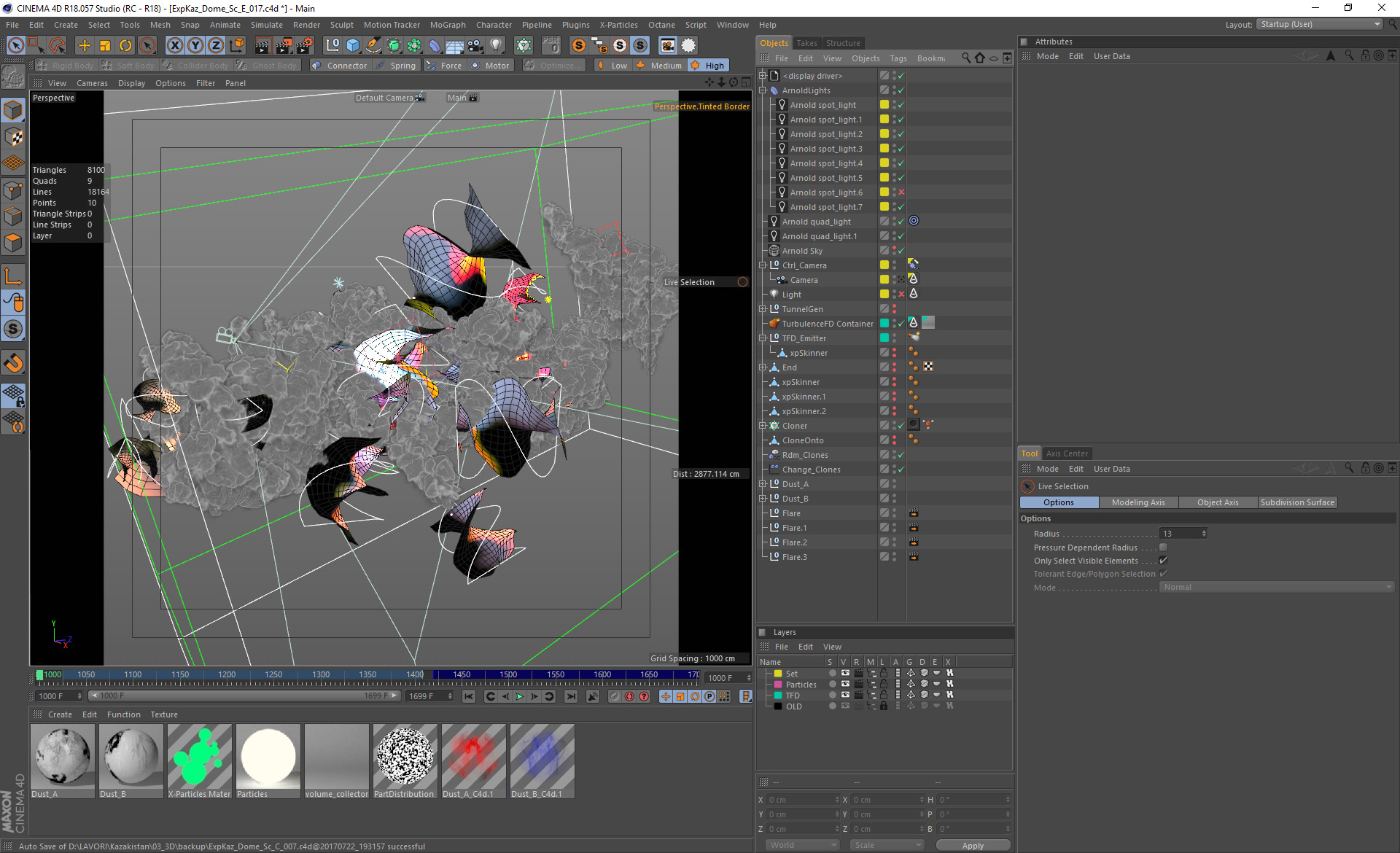Click the Arnold target tag on quad_light
This screenshot has width=1400, height=853.
click(x=914, y=221)
